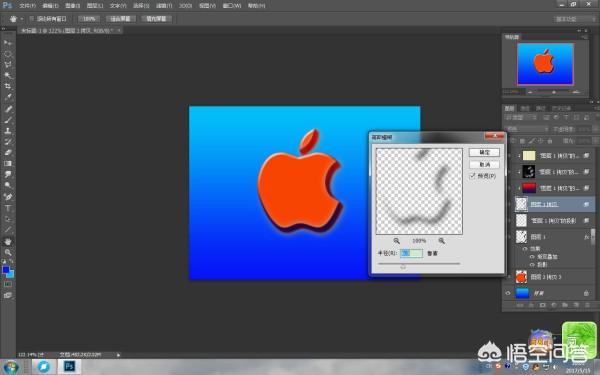
Task: Zoom out in Gaussian Blur preview
Action: point(396,241)
